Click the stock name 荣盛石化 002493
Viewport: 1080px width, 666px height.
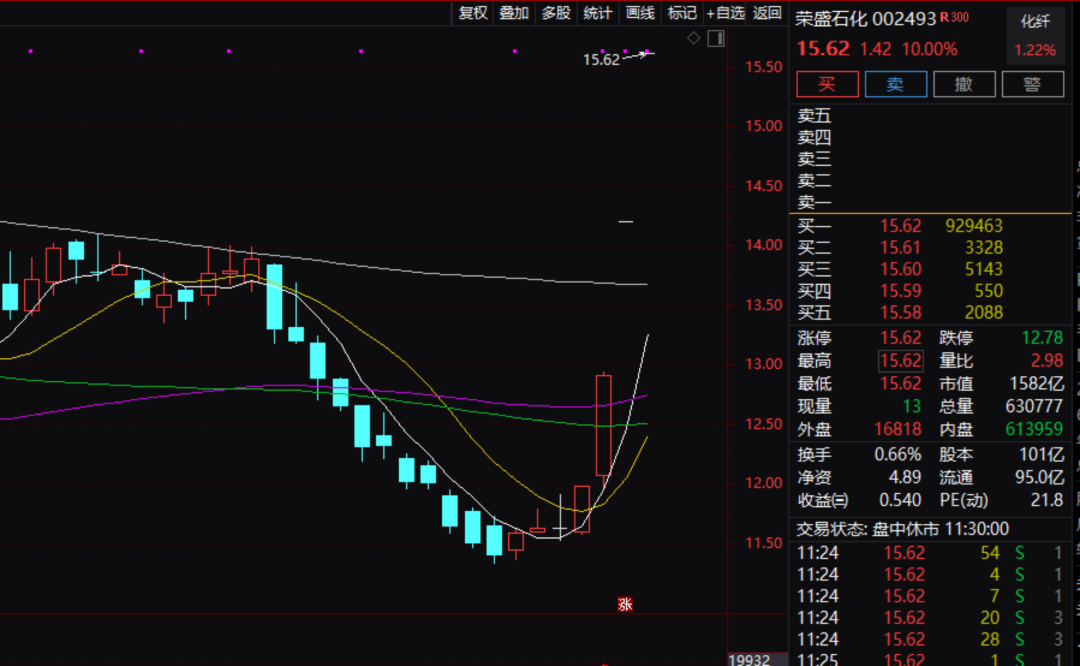[x=866, y=19]
